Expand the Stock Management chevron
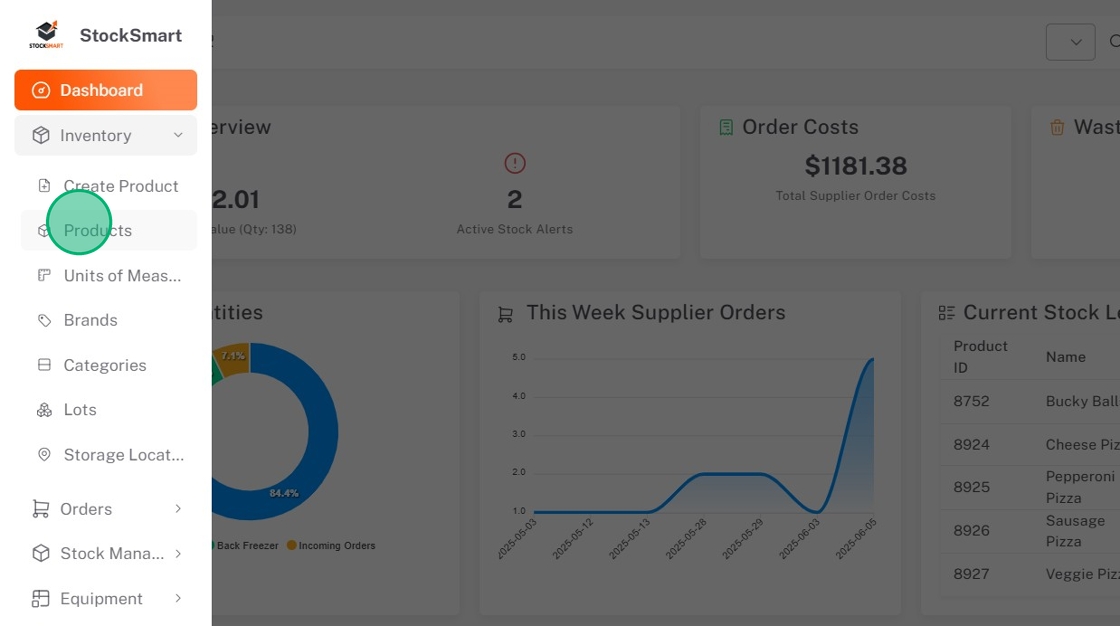This screenshot has width=1120, height=626. [178, 553]
